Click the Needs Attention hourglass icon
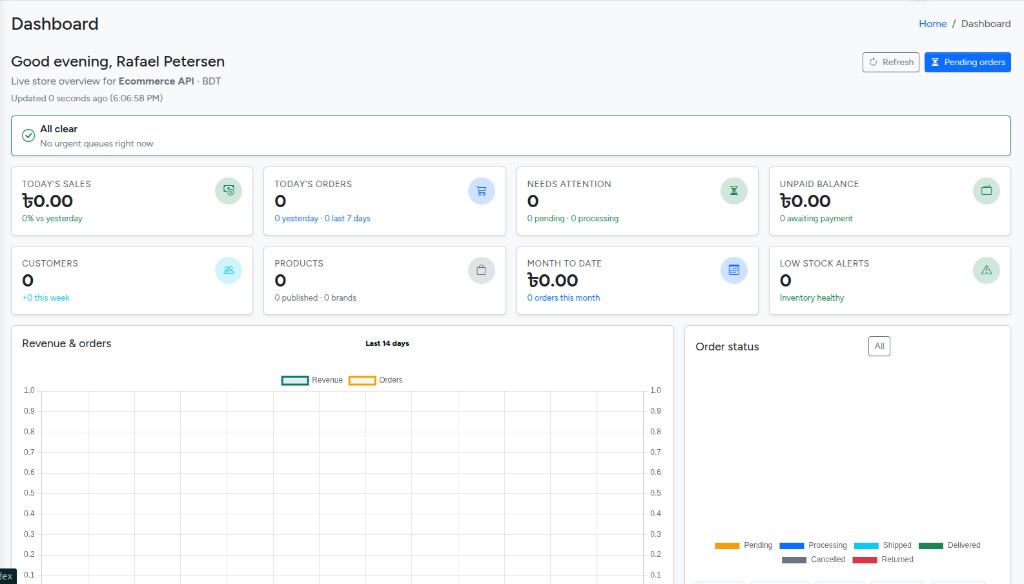This screenshot has height=584, width=1024. [734, 191]
